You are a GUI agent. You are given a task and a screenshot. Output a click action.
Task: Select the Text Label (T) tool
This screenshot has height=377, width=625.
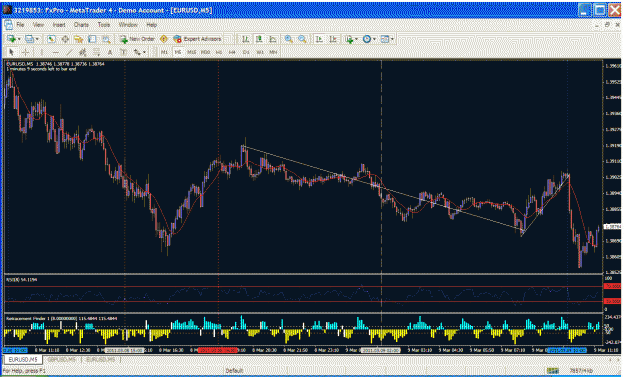click(123, 52)
